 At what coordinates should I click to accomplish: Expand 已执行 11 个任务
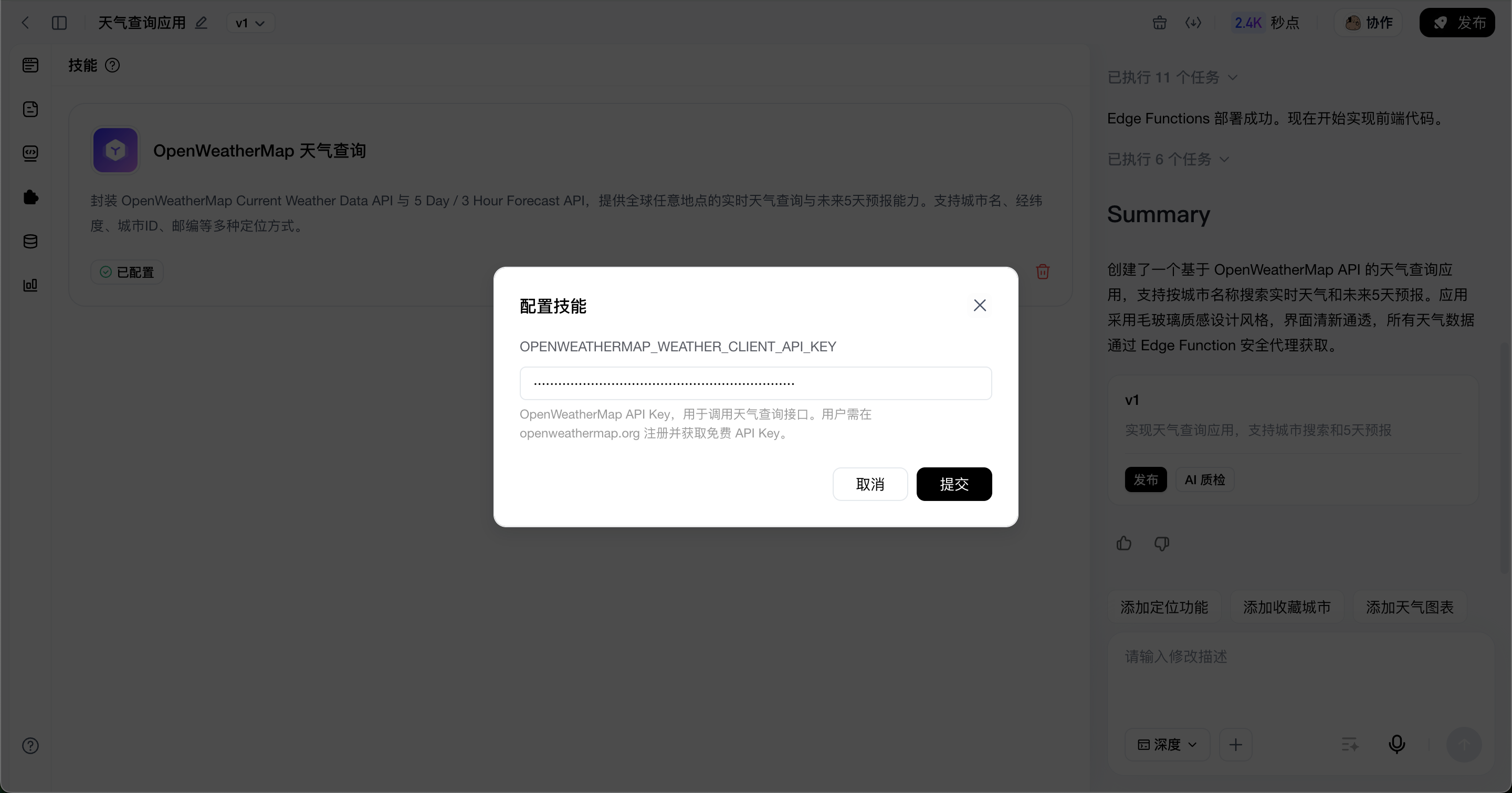pos(1172,78)
